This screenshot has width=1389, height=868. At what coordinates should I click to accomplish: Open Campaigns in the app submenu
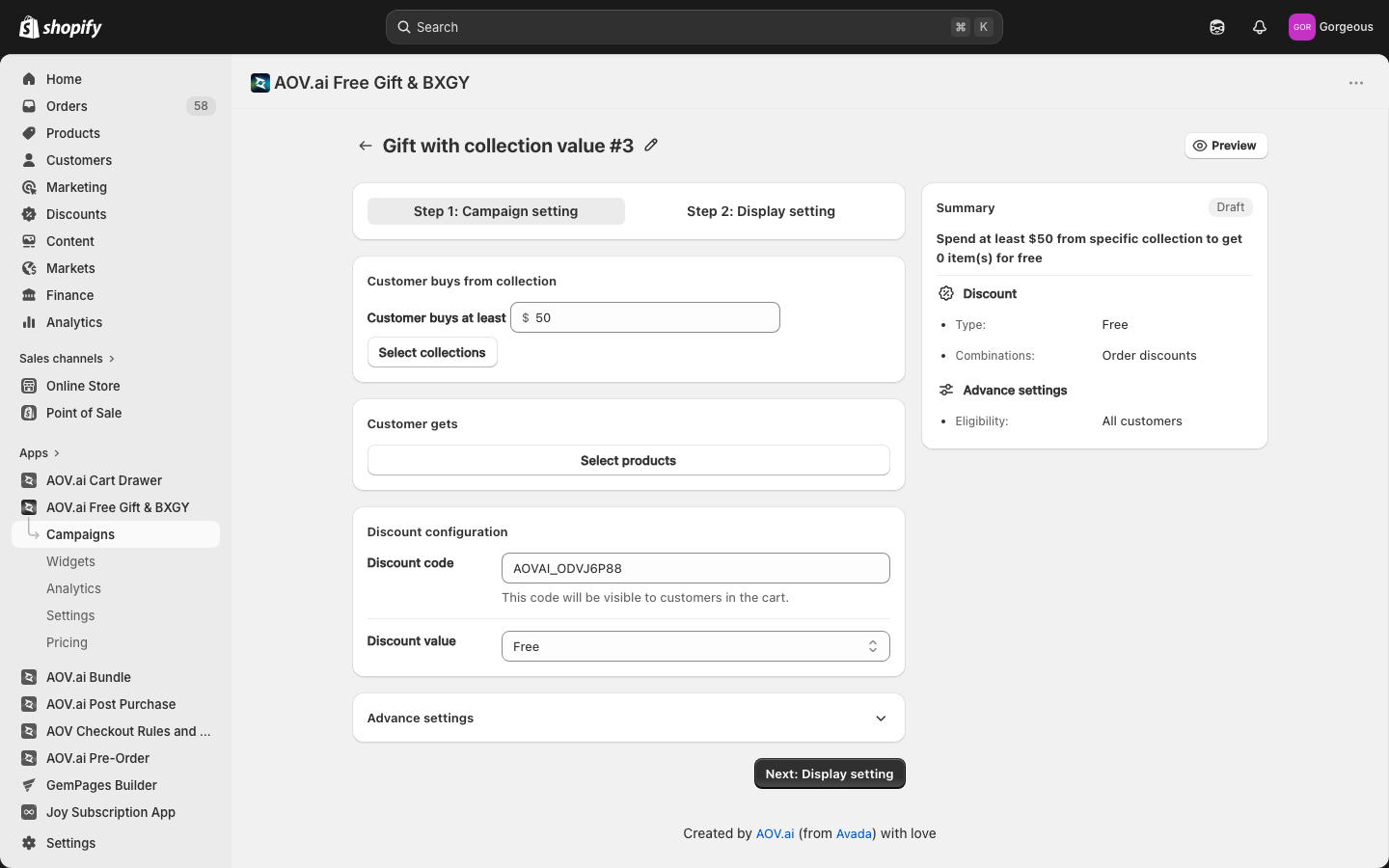(116, 534)
